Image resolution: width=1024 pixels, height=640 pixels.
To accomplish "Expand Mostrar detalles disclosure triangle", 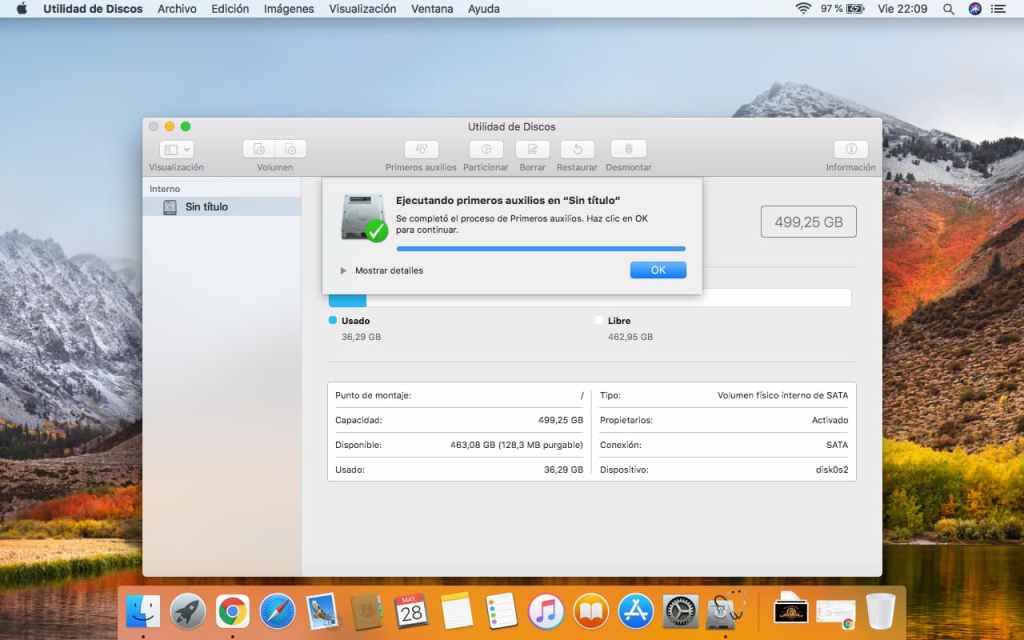I will pyautogui.click(x=343, y=271).
